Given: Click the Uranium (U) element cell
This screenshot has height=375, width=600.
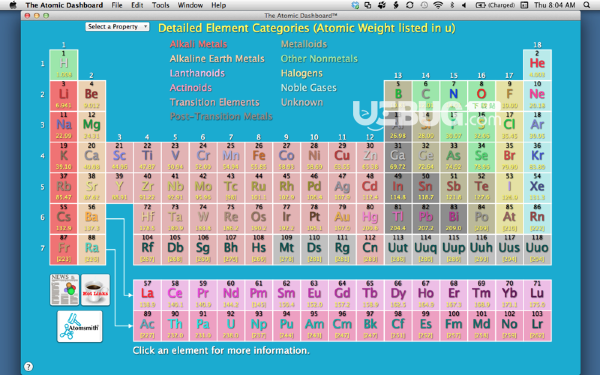Looking at the screenshot, I should [x=231, y=326].
